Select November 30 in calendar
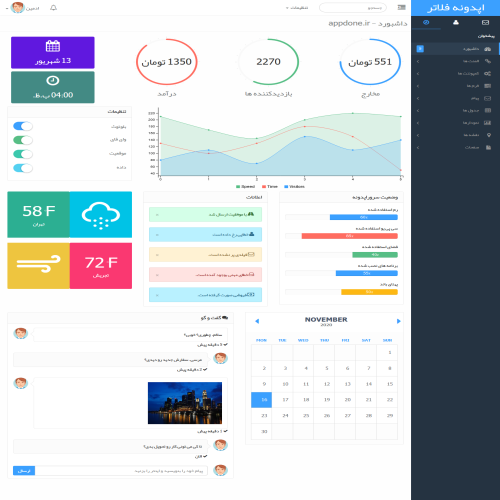Screen dimensions: 500x500 pyautogui.click(x=262, y=432)
